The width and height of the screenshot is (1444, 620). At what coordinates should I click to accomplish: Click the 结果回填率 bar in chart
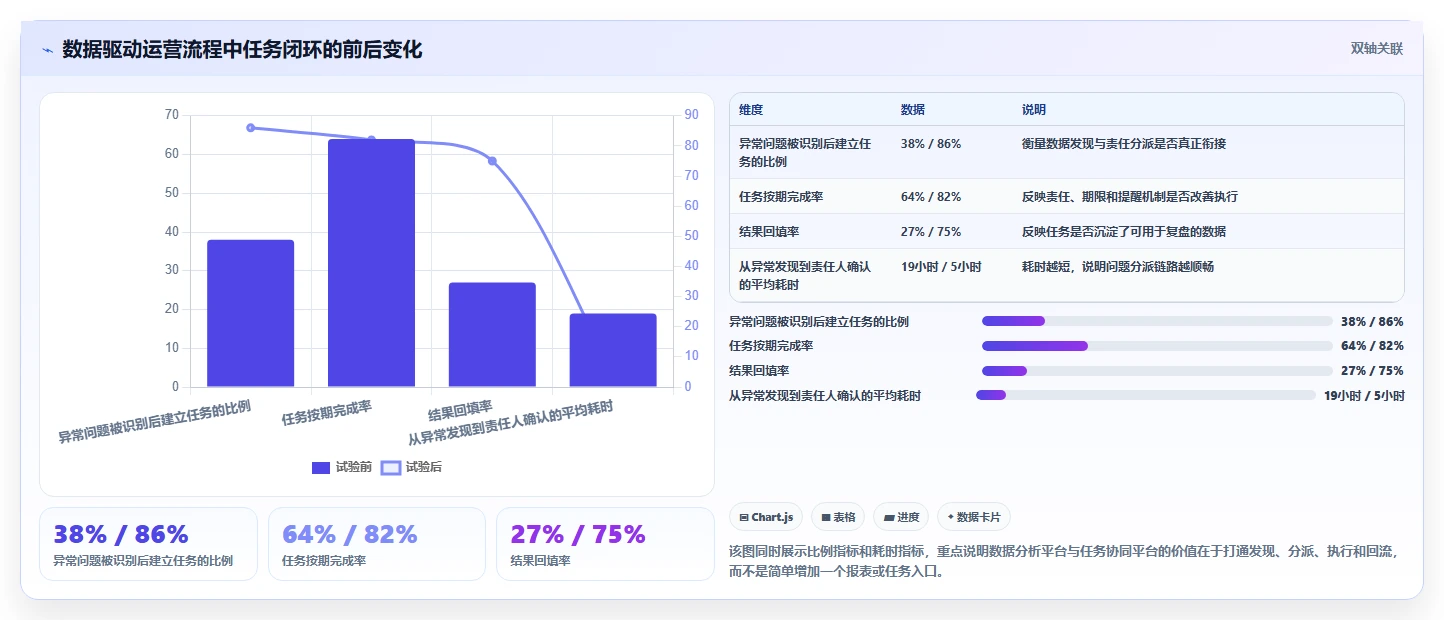click(492, 335)
